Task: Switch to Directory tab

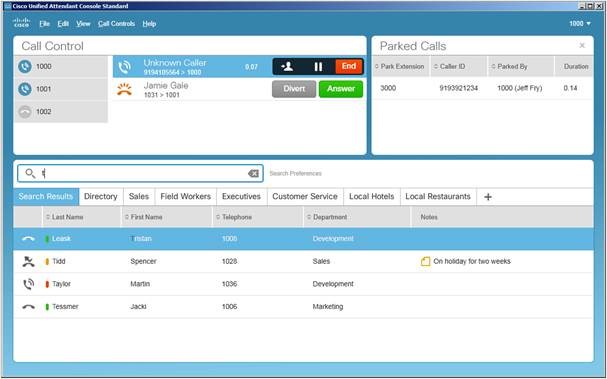Action: point(101,196)
